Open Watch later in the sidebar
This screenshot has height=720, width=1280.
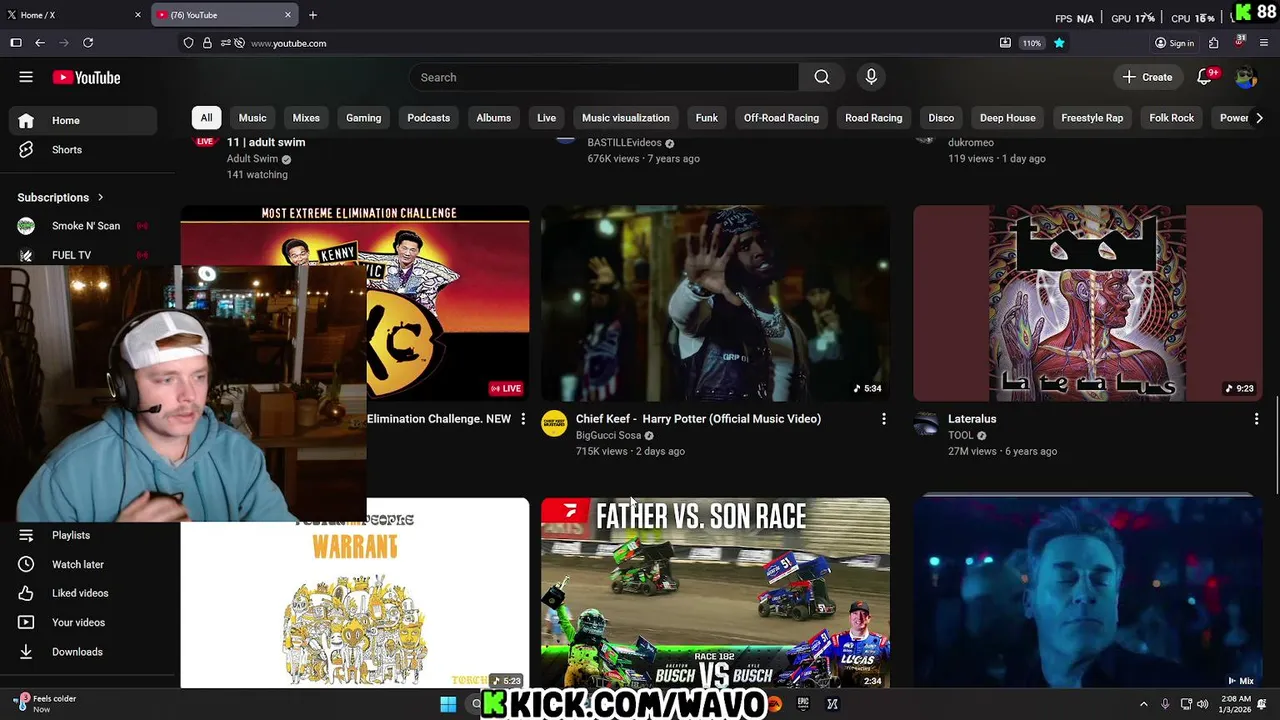[84, 564]
